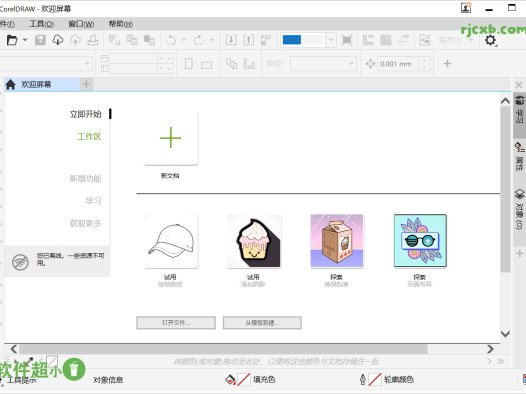Click the vertical scrollbar down arrow
The height and width of the screenshot is (394, 526).
[505, 334]
